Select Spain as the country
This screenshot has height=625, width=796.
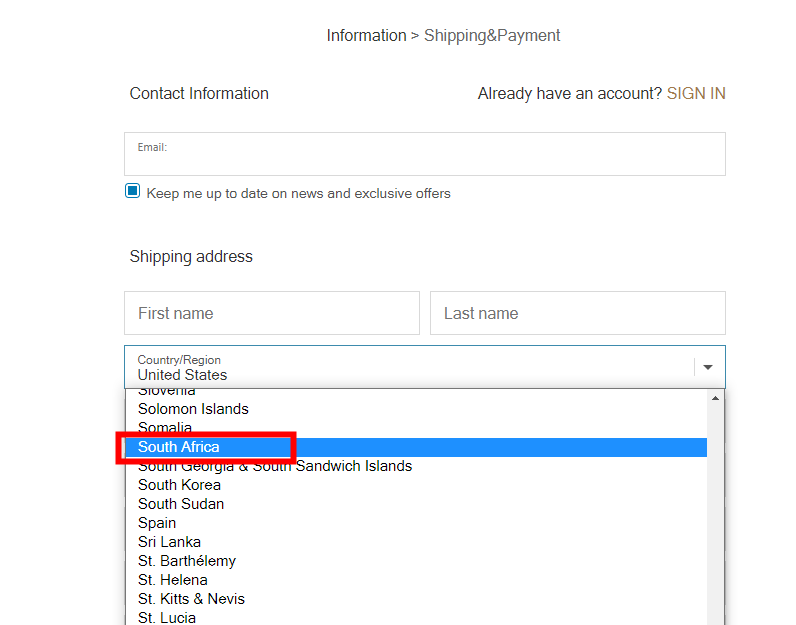[x=157, y=523]
